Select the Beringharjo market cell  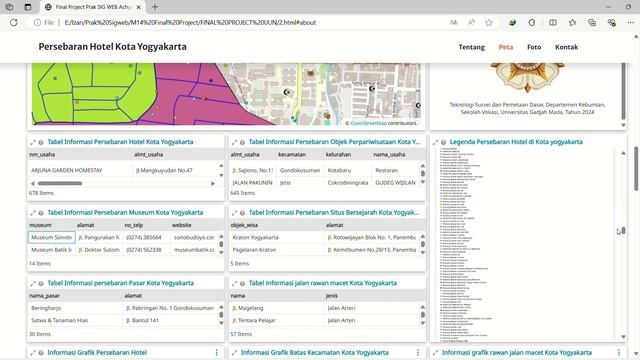(76, 308)
